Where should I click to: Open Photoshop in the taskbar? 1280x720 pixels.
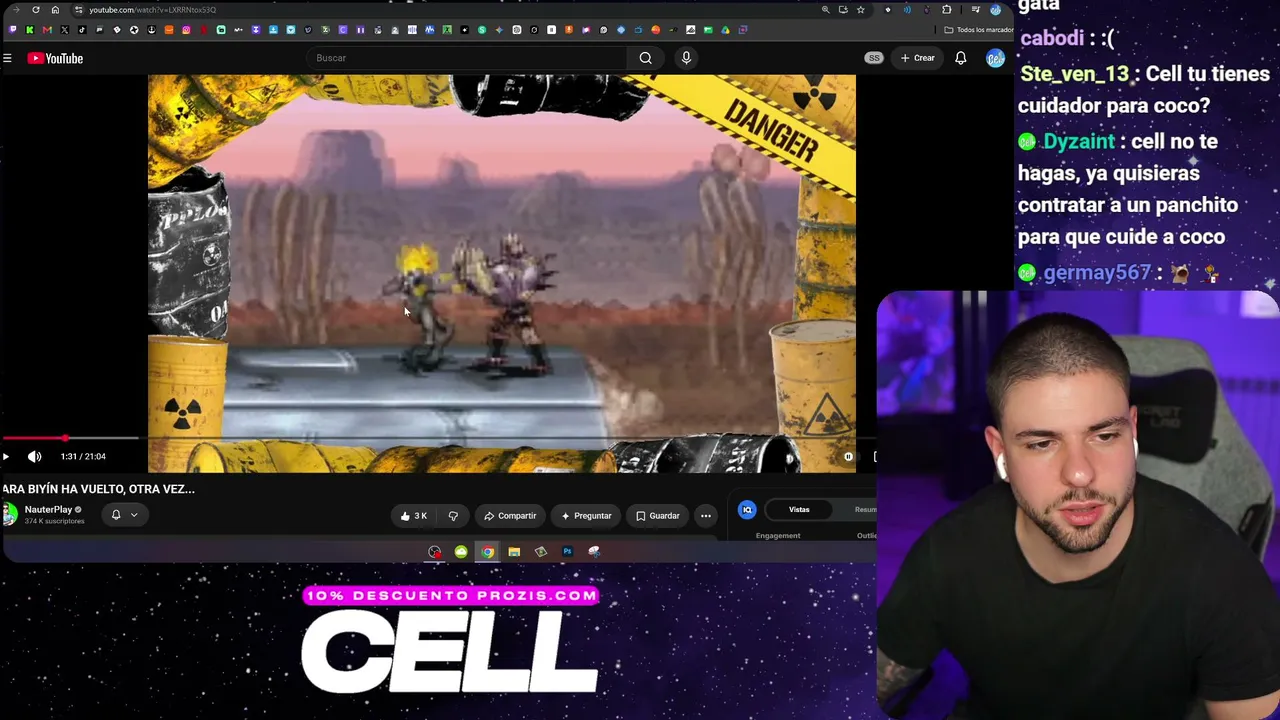[x=567, y=552]
